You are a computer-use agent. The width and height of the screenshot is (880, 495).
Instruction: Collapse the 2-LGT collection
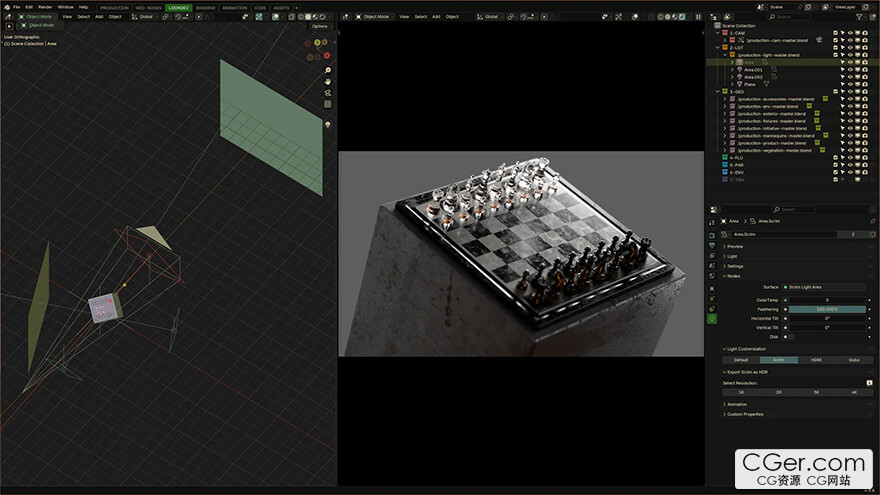pyautogui.click(x=718, y=48)
